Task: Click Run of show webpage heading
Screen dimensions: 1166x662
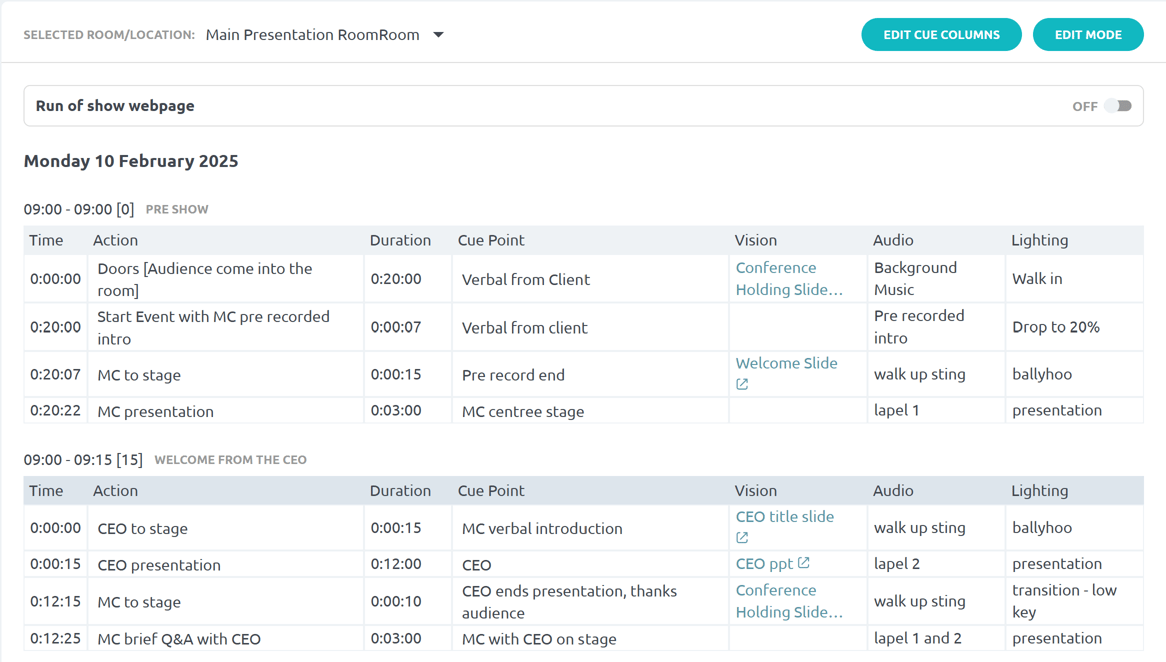Action: 115,106
